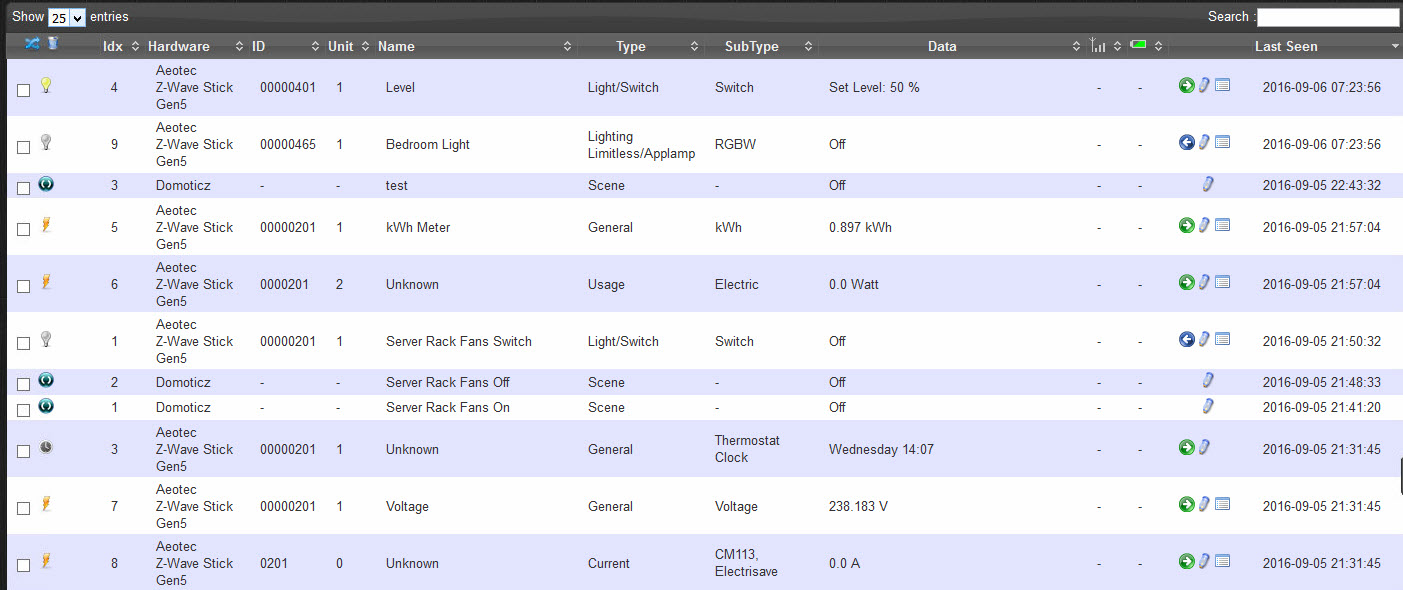
Task: Open the entries-per-page selector showing 25
Action: (x=67, y=17)
